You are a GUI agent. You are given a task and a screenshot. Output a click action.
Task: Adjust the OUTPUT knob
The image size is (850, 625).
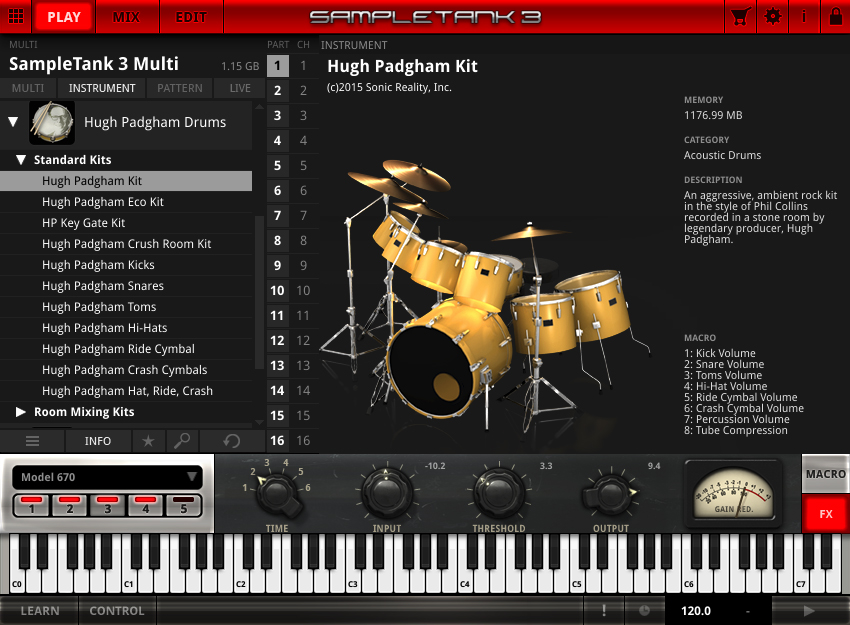pyautogui.click(x=611, y=493)
